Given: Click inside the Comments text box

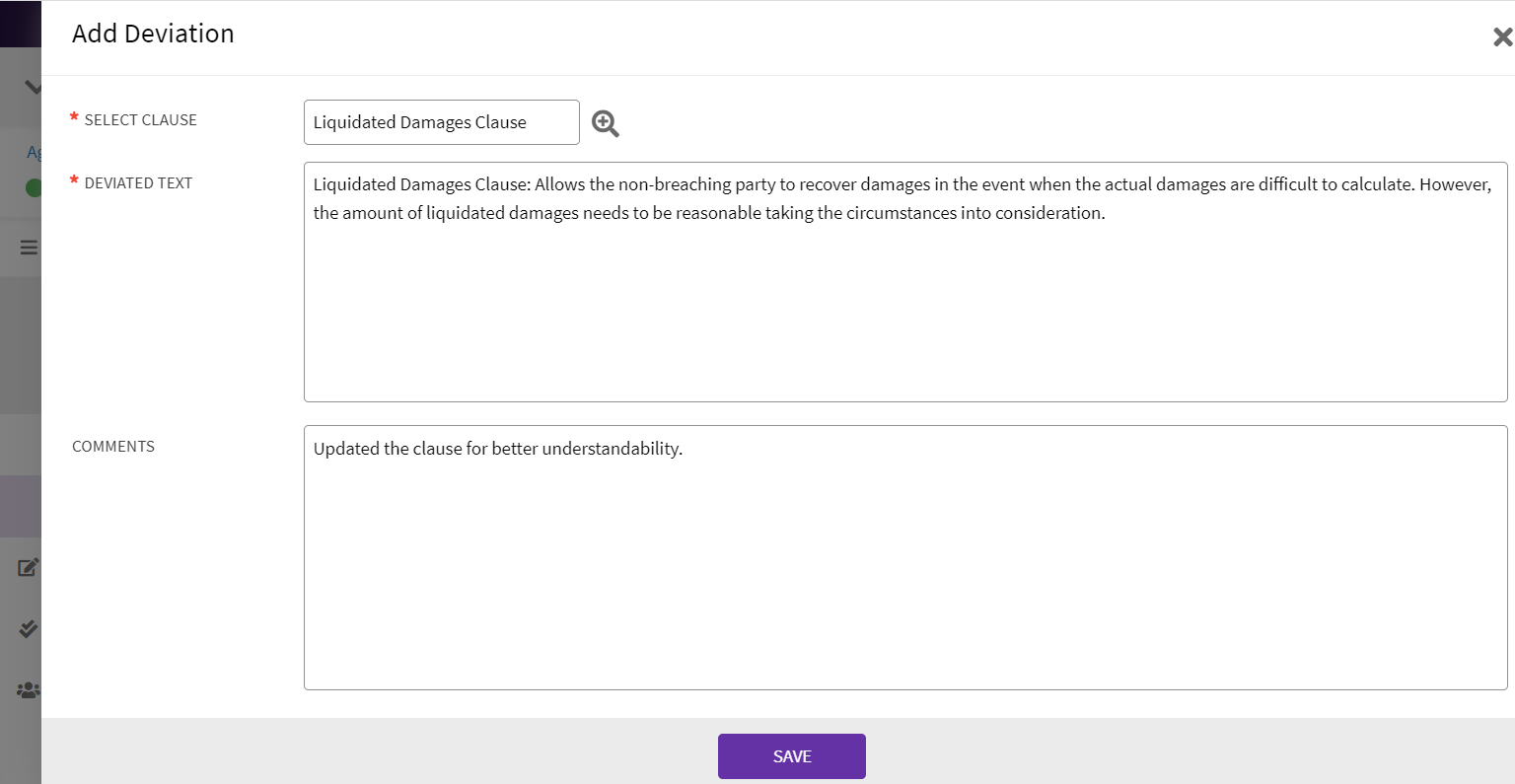Looking at the screenshot, I should point(904,562).
